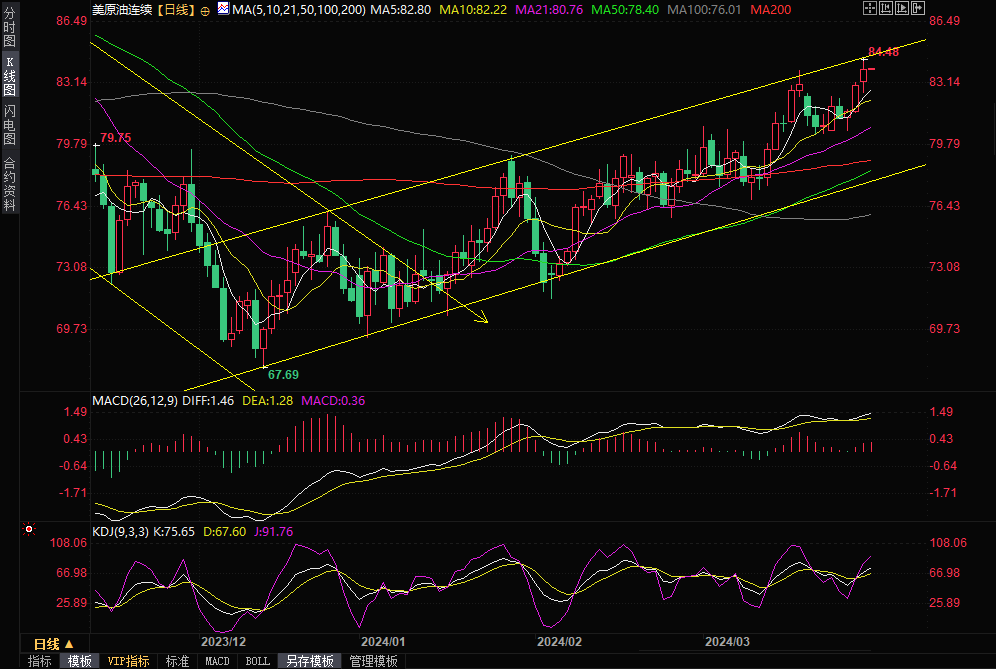Select the 指标 bottom tab
The image size is (996, 669).
pyautogui.click(x=39, y=661)
